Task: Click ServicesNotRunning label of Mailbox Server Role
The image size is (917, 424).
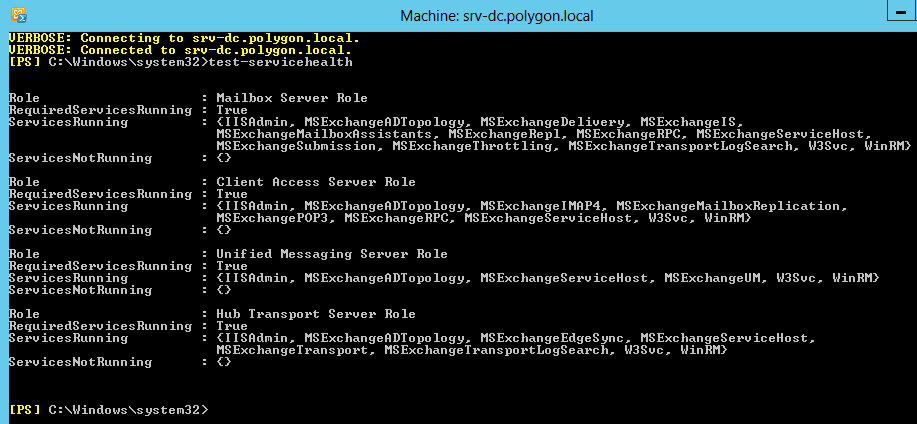Action: pyautogui.click(x=80, y=158)
